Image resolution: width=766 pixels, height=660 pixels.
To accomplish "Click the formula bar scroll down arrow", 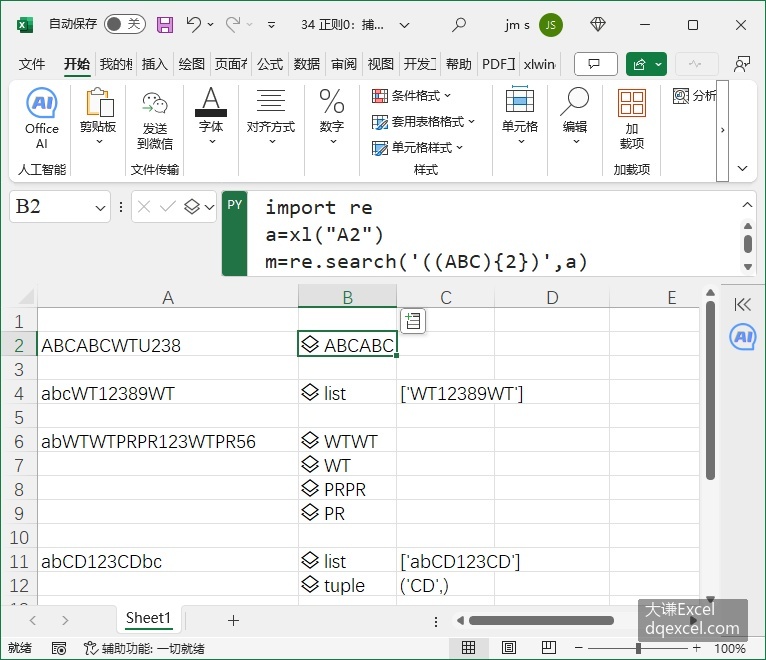I will click(x=747, y=266).
